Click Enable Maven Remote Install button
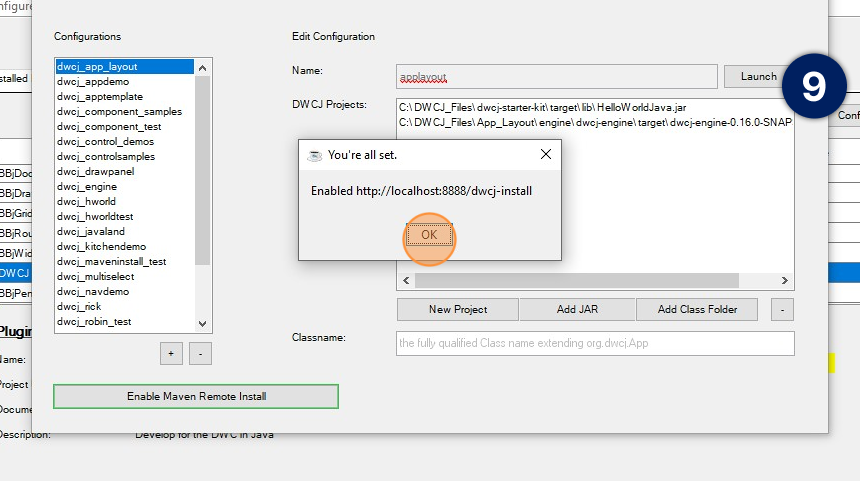The height and width of the screenshot is (481, 860). click(x=196, y=396)
